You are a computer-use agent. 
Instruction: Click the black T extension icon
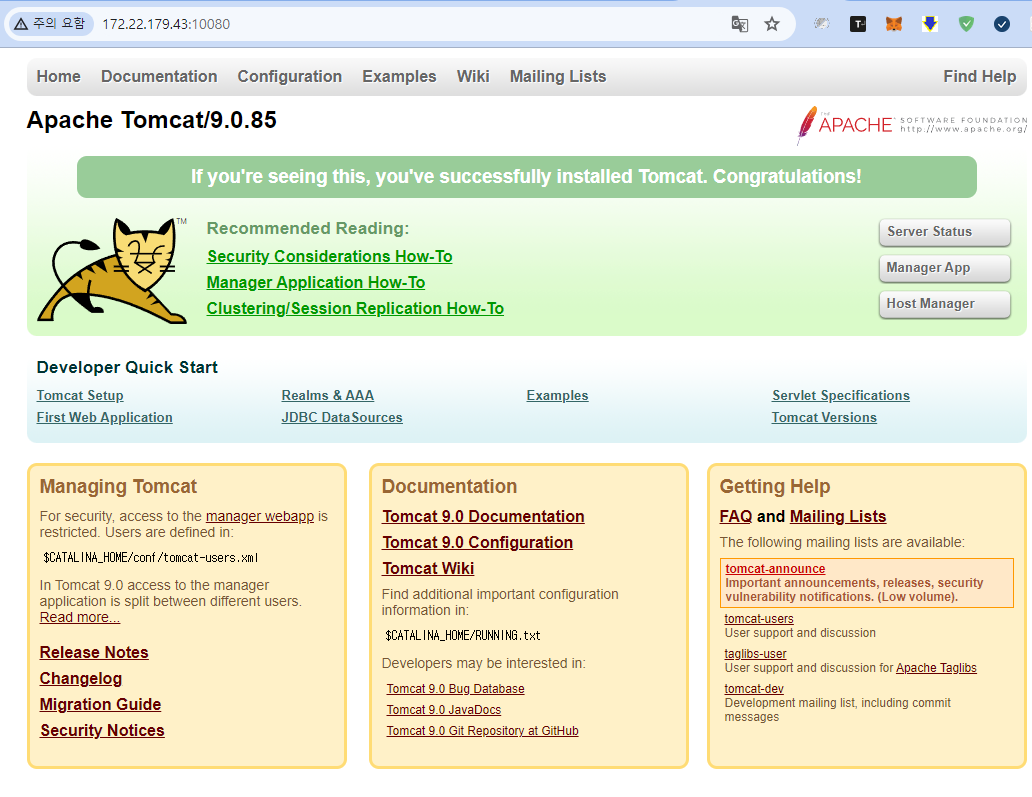tap(858, 24)
